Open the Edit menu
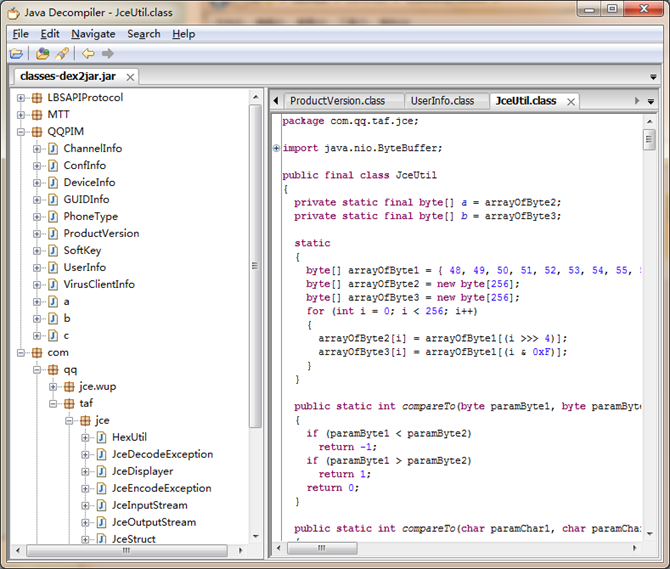670x569 pixels. (x=50, y=34)
